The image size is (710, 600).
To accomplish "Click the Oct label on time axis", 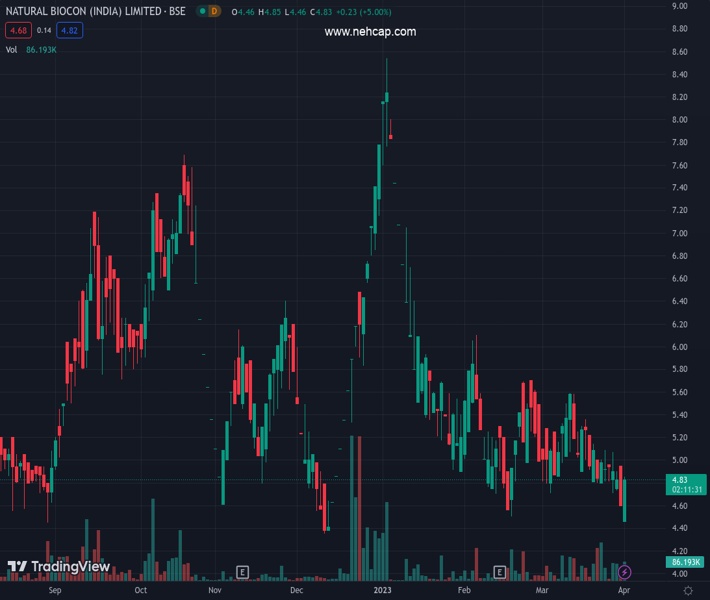I will (x=141, y=591).
